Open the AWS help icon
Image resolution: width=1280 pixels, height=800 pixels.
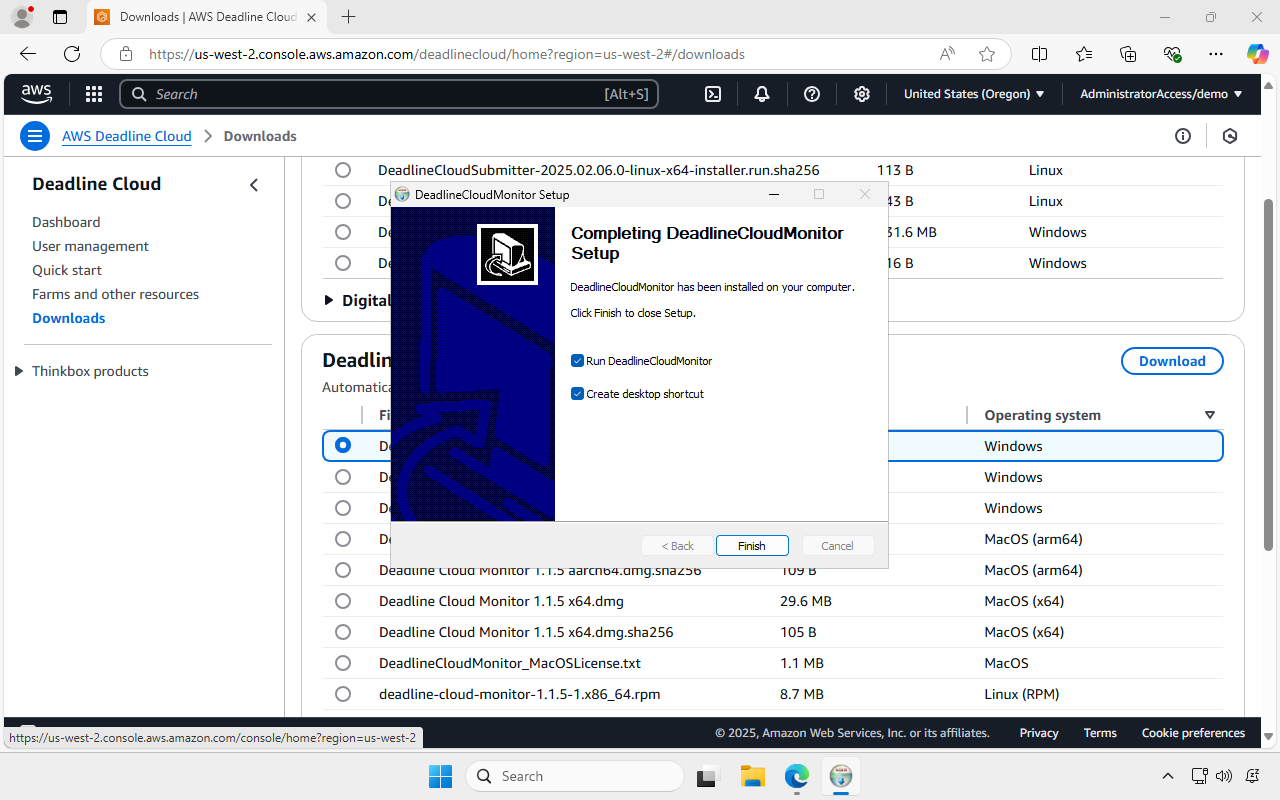coord(811,93)
